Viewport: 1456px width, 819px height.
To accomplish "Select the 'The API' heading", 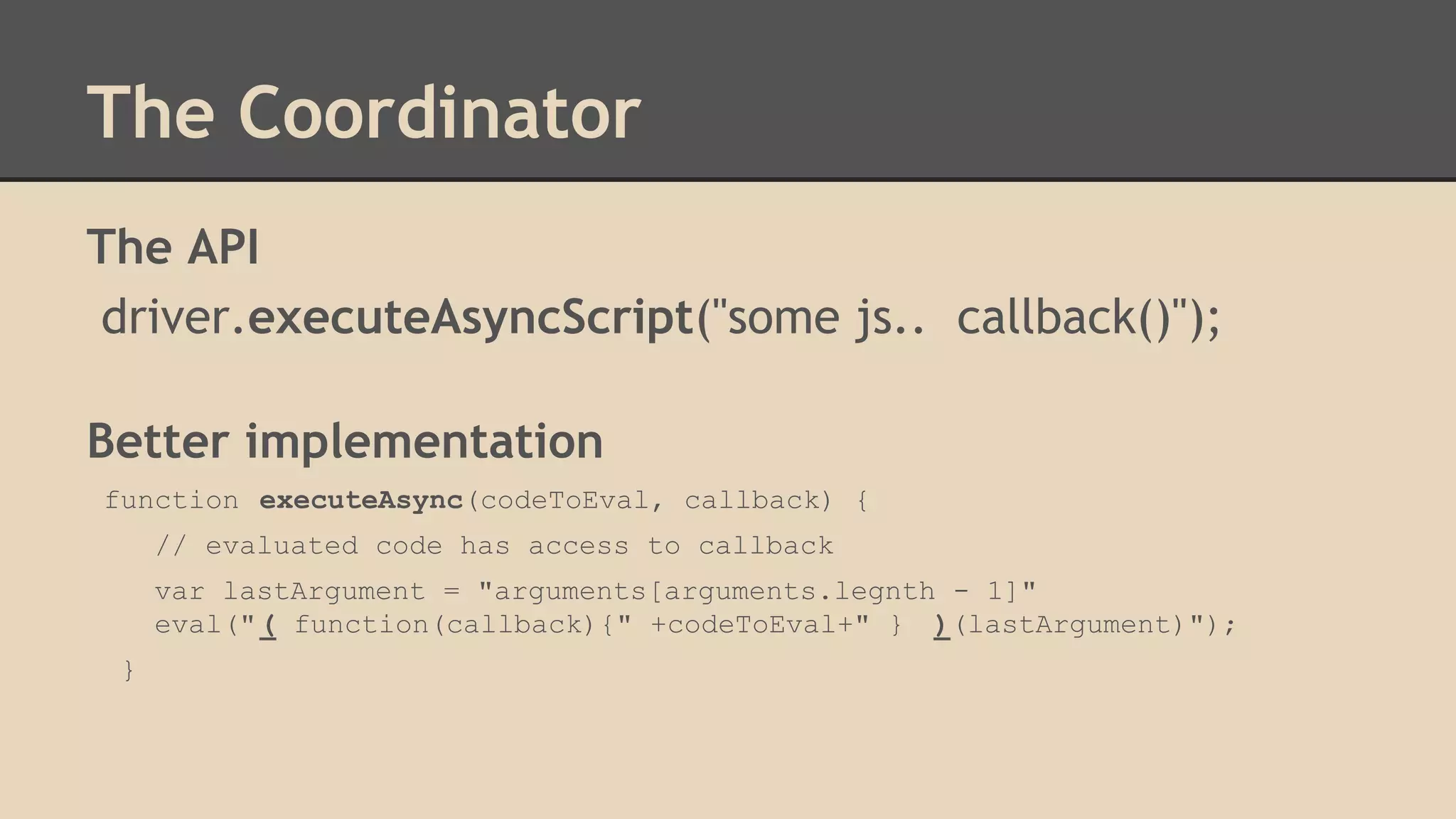I will (x=173, y=247).
